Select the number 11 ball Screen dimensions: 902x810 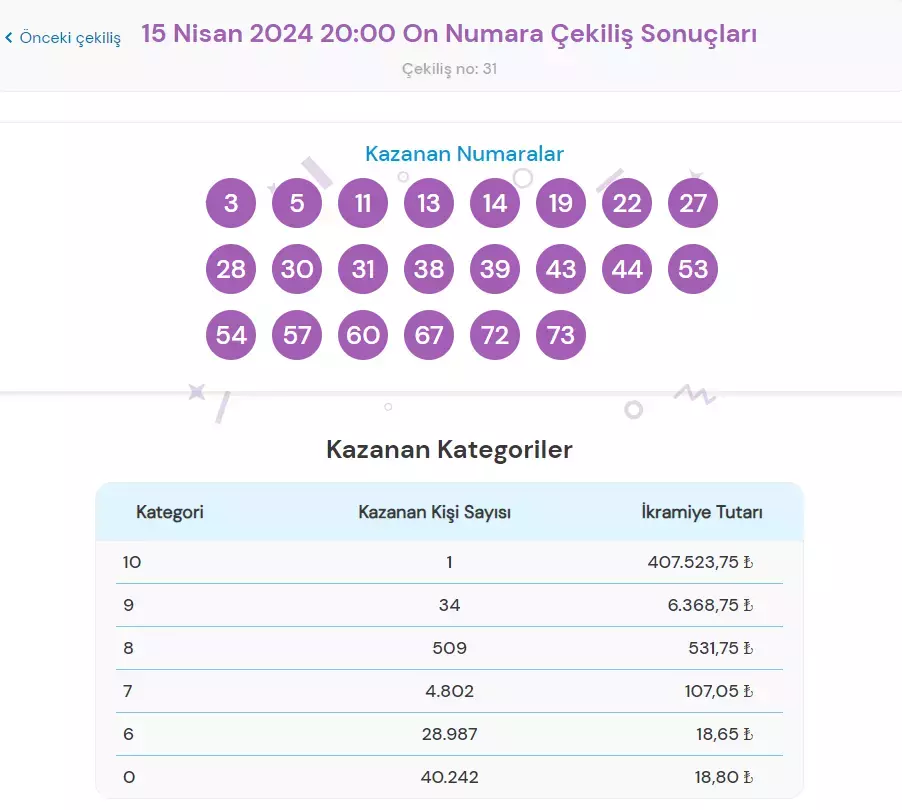pyautogui.click(x=363, y=204)
